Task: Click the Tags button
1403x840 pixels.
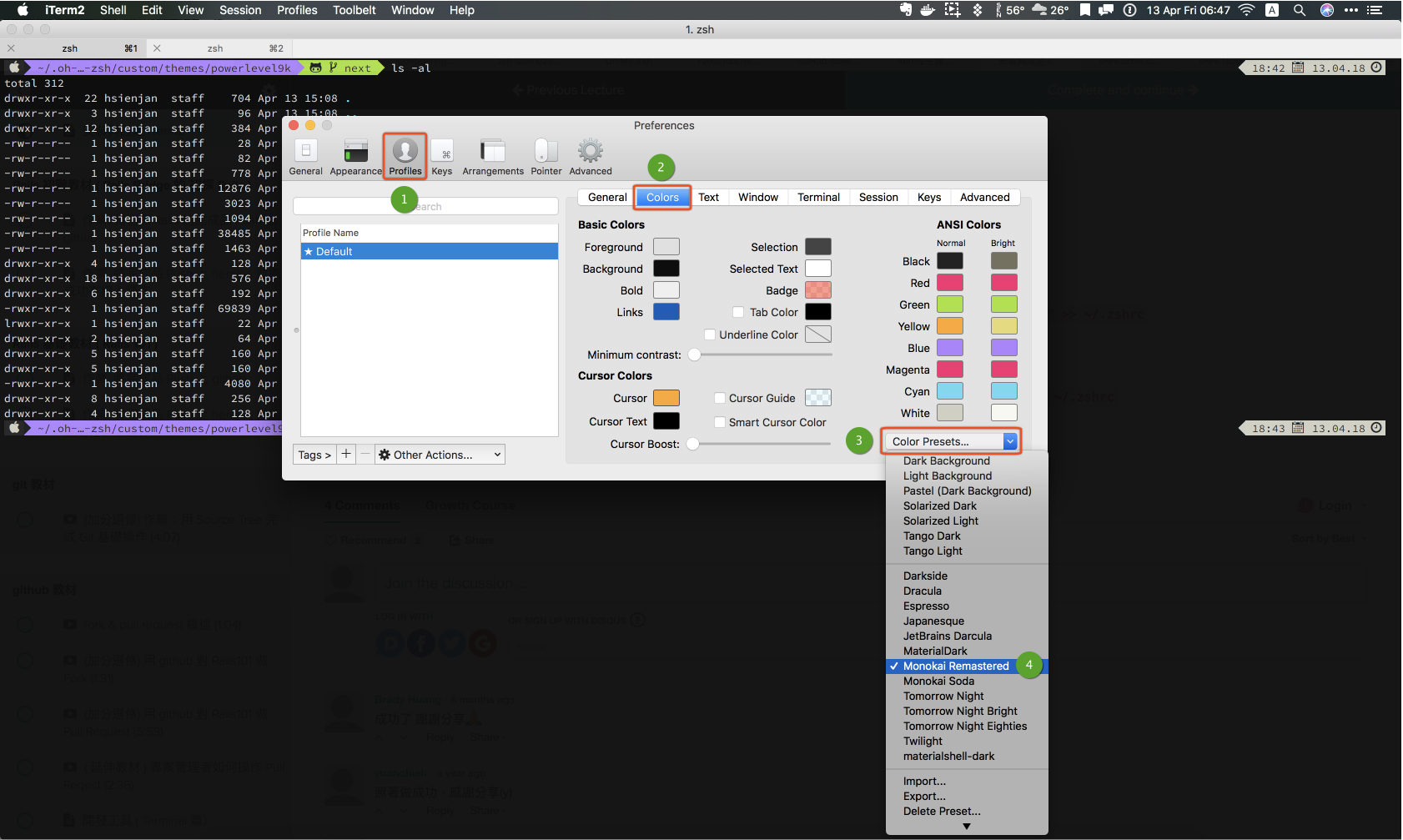Action: tap(314, 455)
